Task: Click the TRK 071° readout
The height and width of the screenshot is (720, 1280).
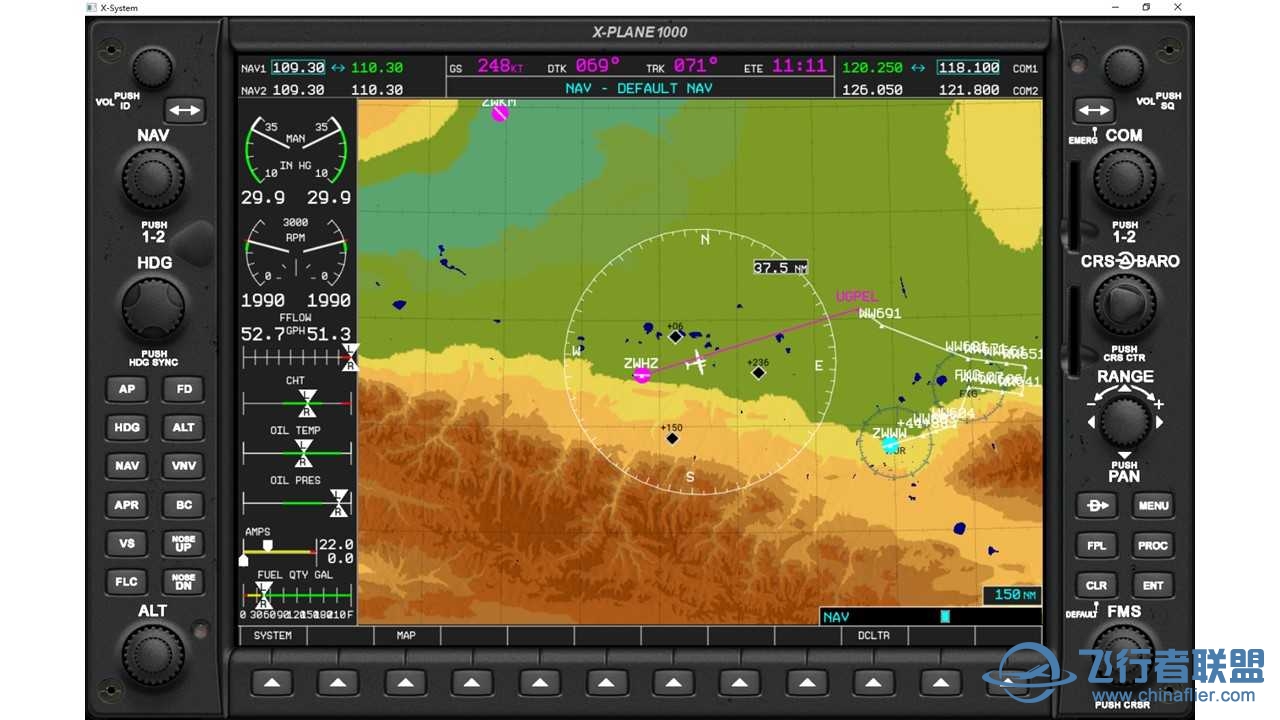Action: (695, 66)
